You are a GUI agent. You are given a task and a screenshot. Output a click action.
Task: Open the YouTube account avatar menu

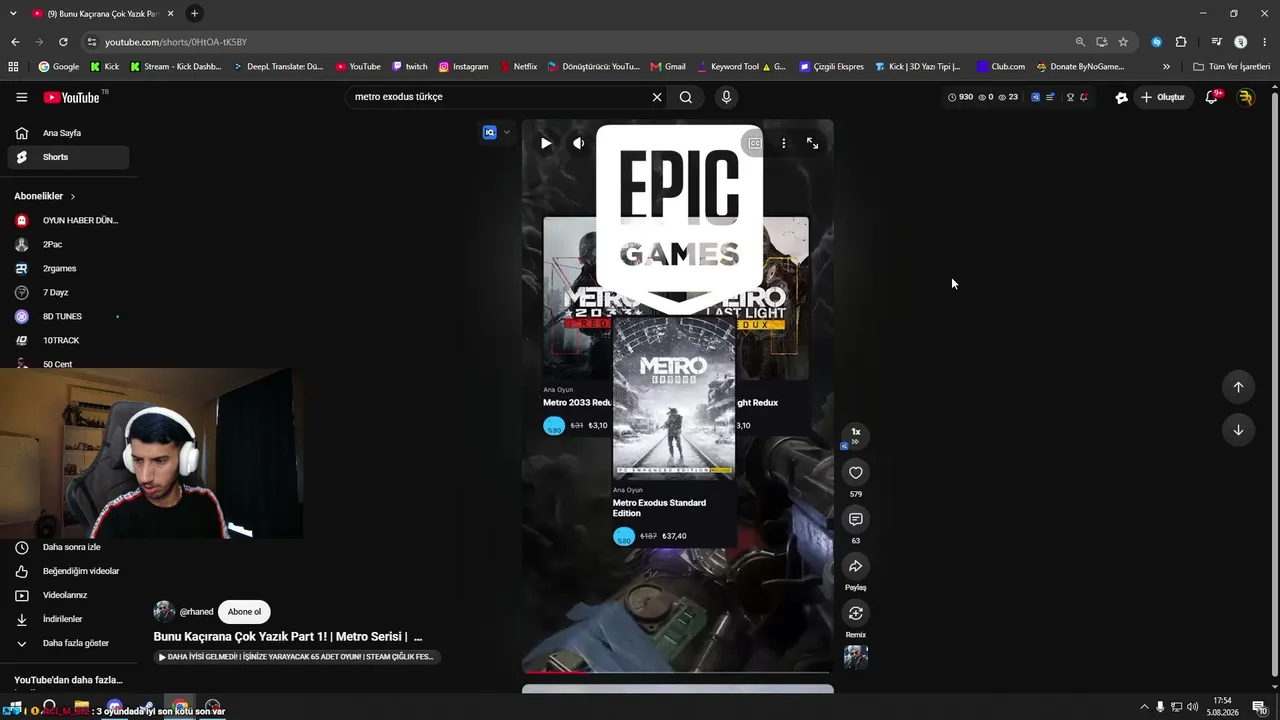(x=1245, y=97)
